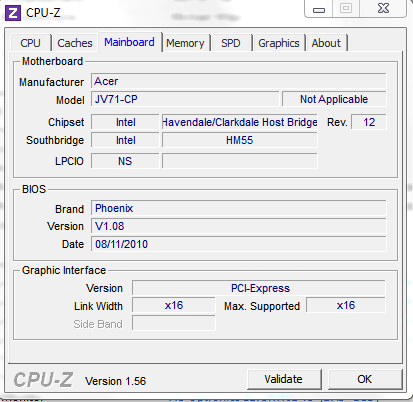
Task: Switch to the Graphics tab
Action: (279, 43)
